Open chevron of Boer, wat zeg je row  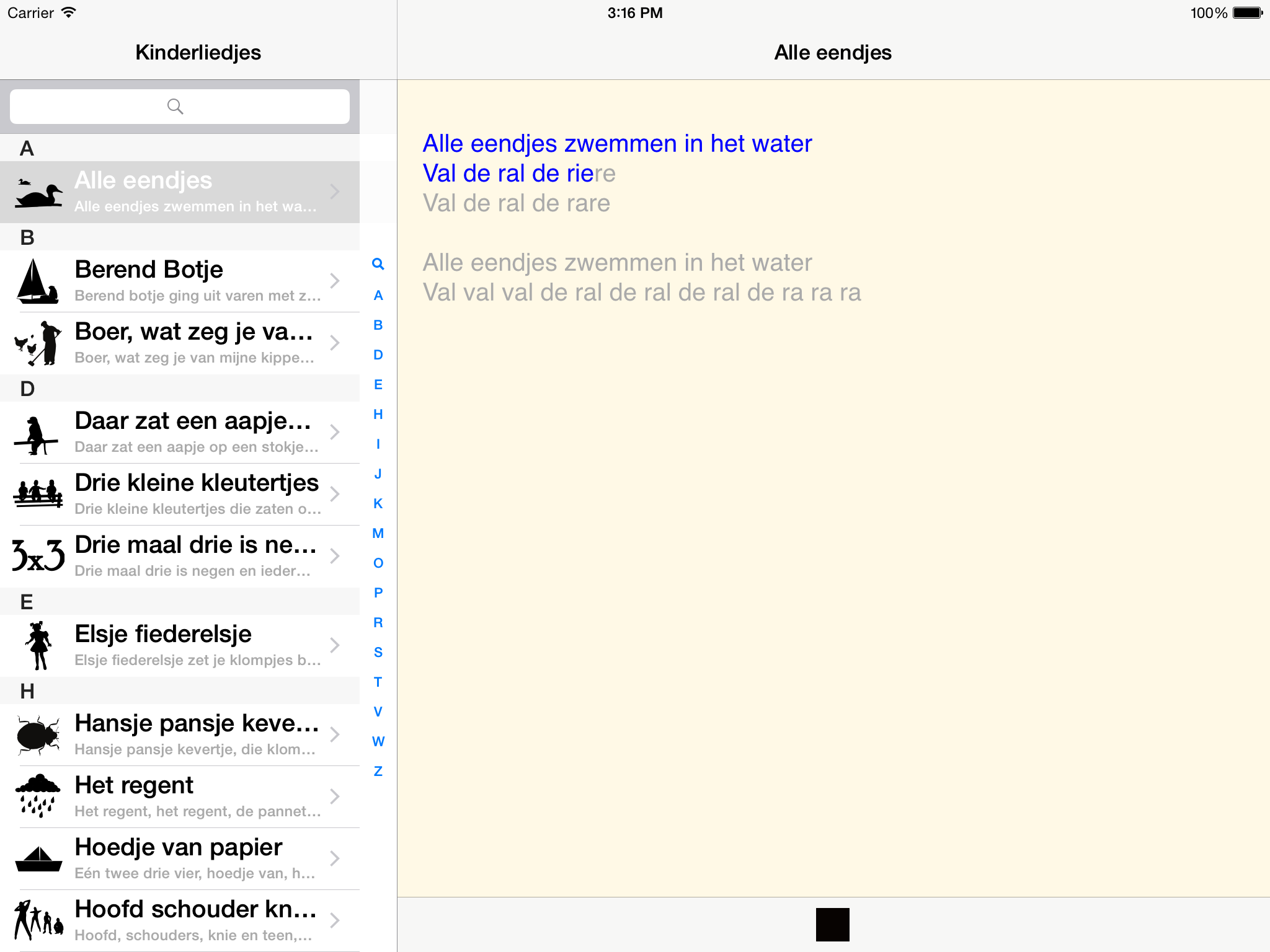(x=335, y=343)
